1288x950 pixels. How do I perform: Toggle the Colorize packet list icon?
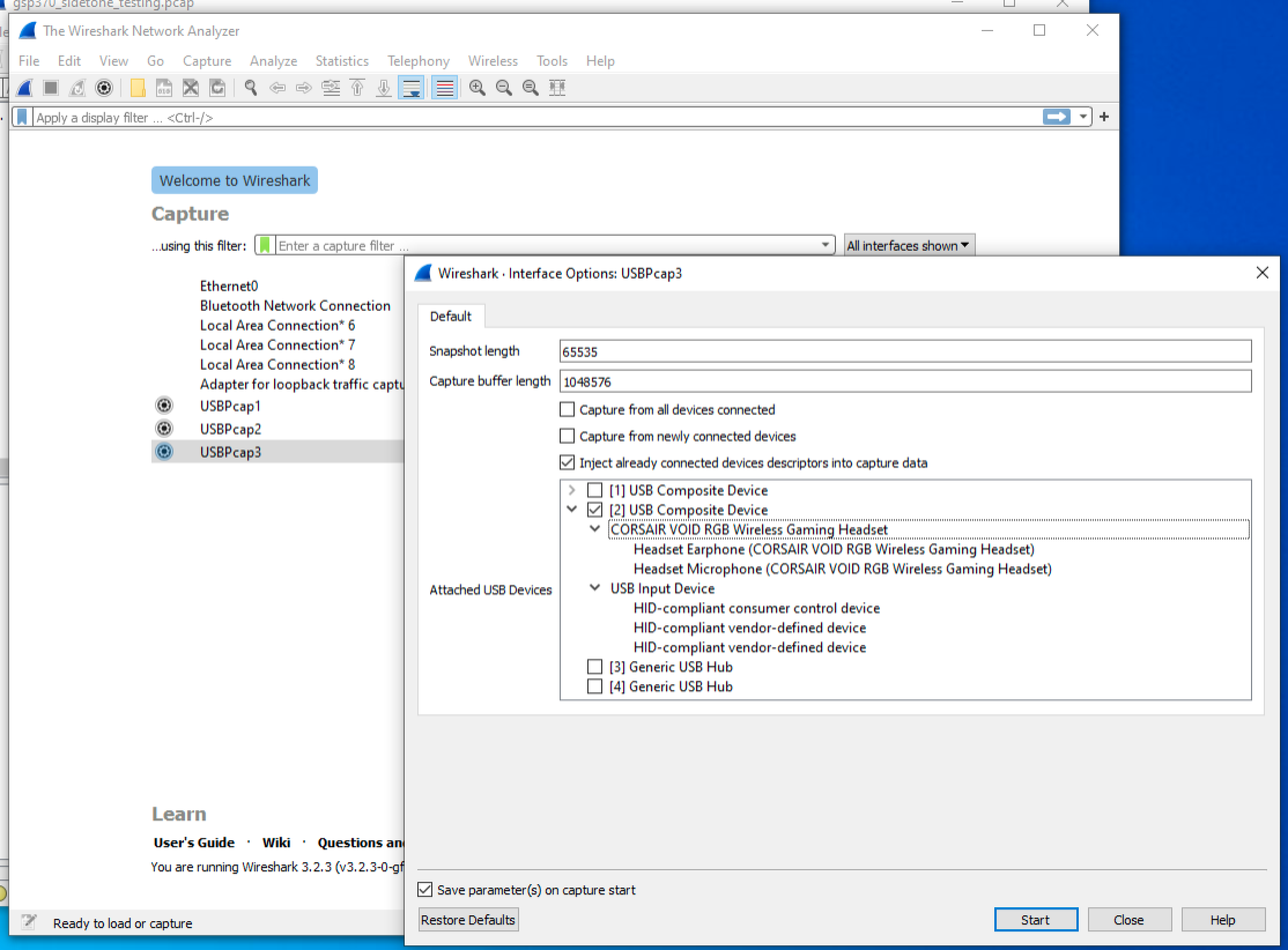point(443,88)
